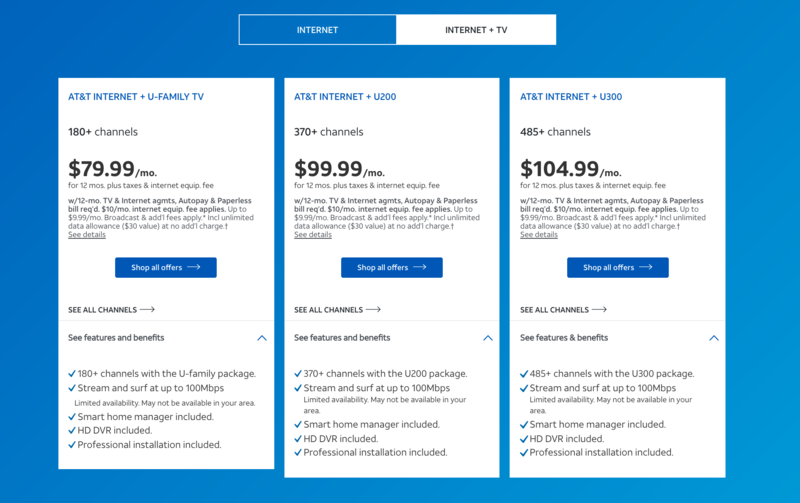
Task: Click Shop all offers for U-Family TV
Action: click(166, 268)
